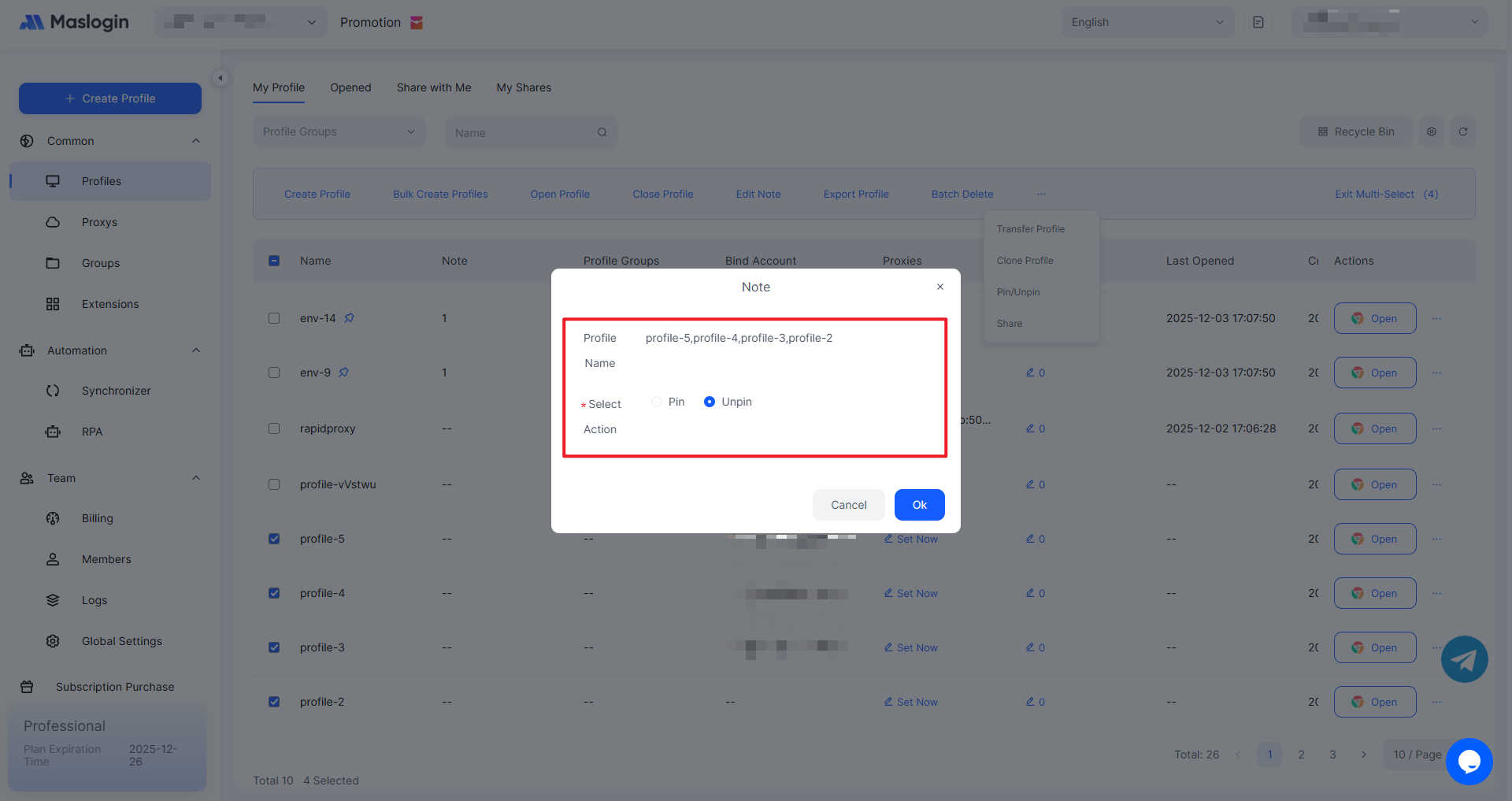Uncheck the profile-5 row checkbox
1512x801 pixels.
point(274,539)
